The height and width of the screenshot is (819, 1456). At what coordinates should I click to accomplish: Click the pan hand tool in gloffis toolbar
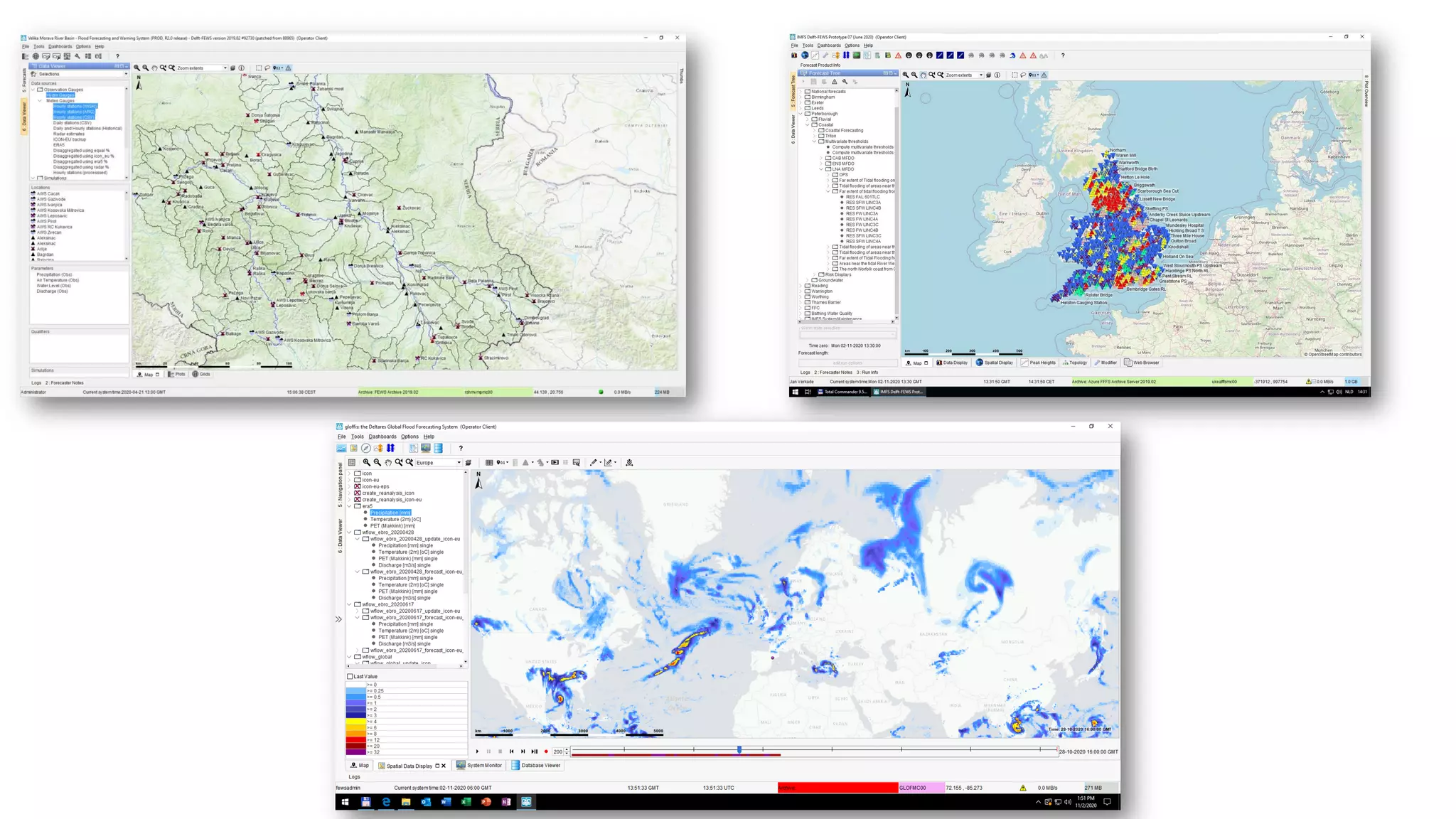(x=388, y=462)
